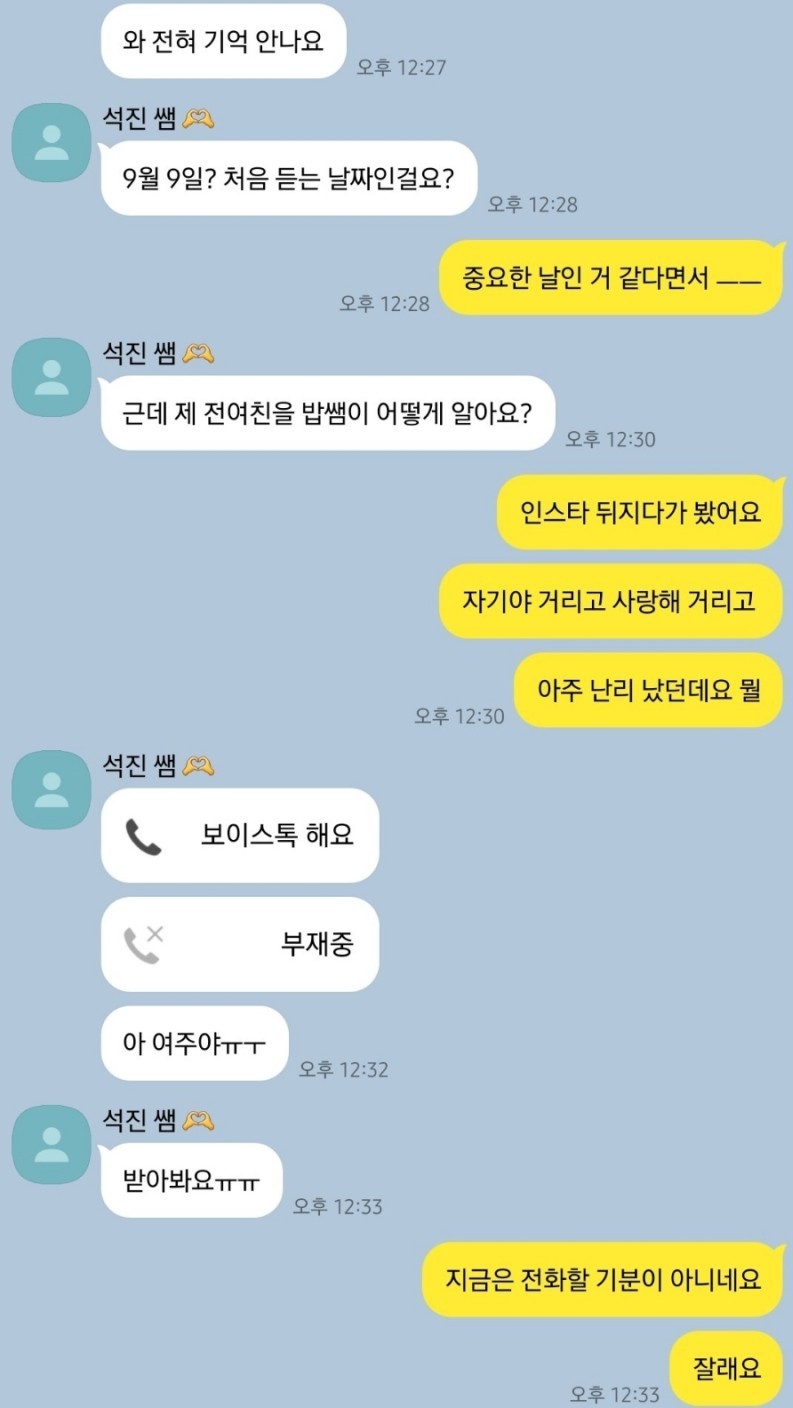Select the 아주 난리 났던데요 뭘 bubble
The height and width of the screenshot is (1408, 793).
(649, 690)
